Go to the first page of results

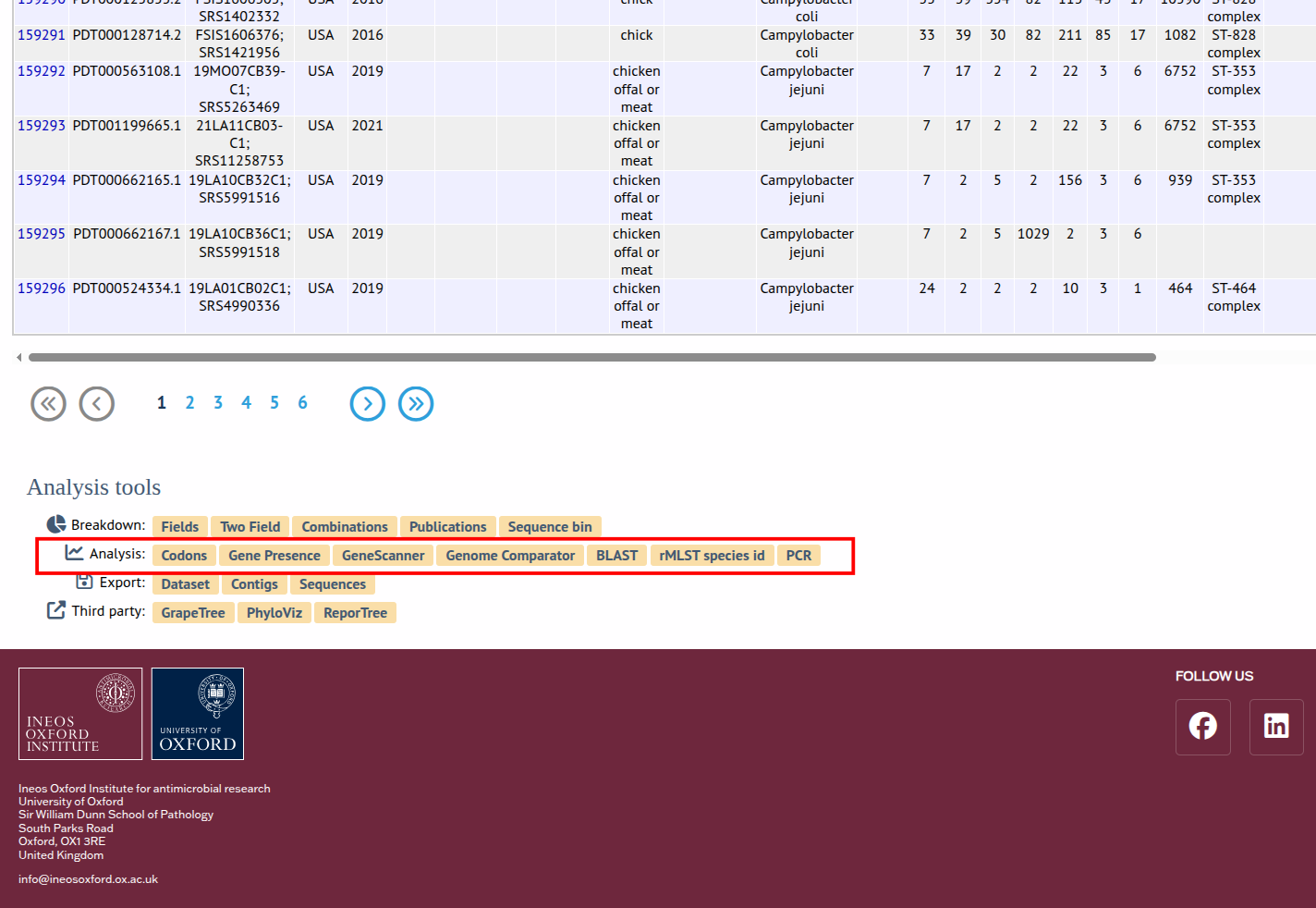[x=48, y=404]
